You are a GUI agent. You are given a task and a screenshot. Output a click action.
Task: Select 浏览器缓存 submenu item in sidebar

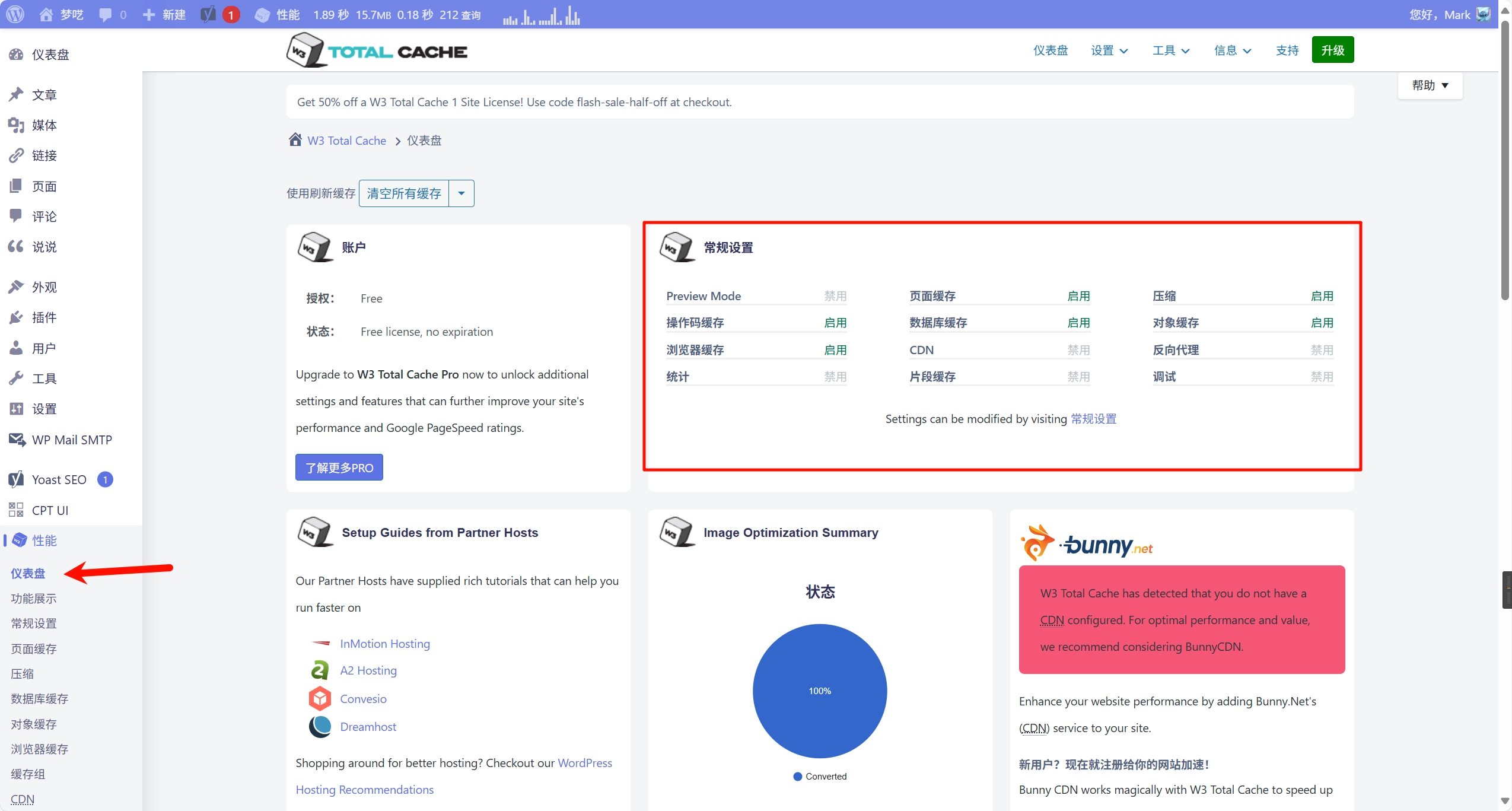click(x=40, y=749)
